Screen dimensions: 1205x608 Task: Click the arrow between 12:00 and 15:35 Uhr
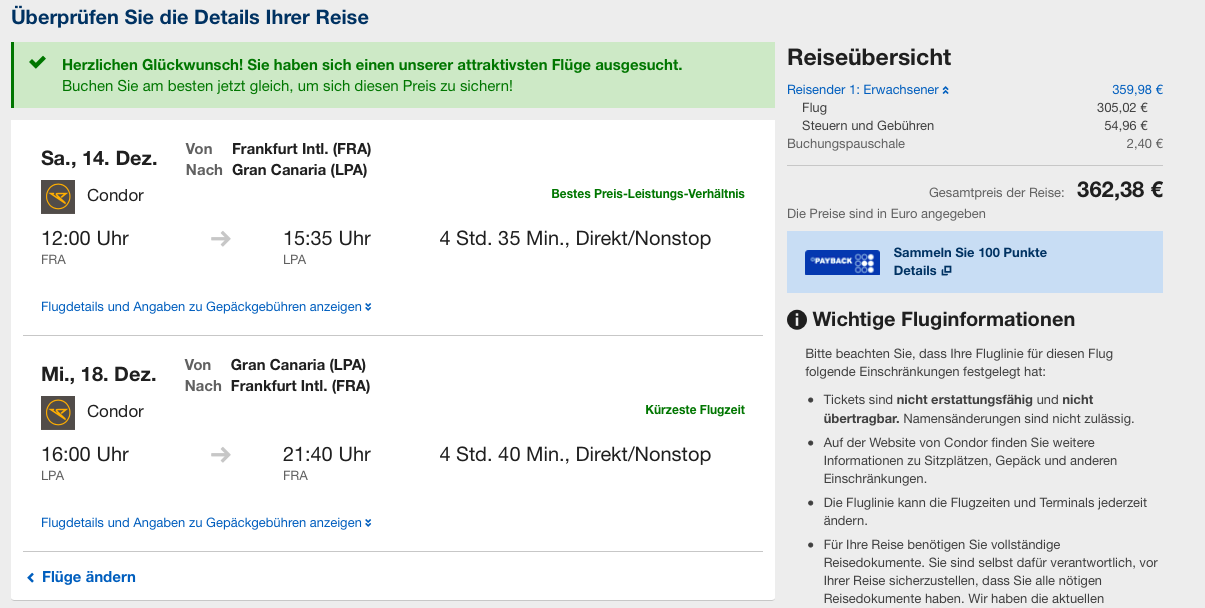pyautogui.click(x=221, y=239)
